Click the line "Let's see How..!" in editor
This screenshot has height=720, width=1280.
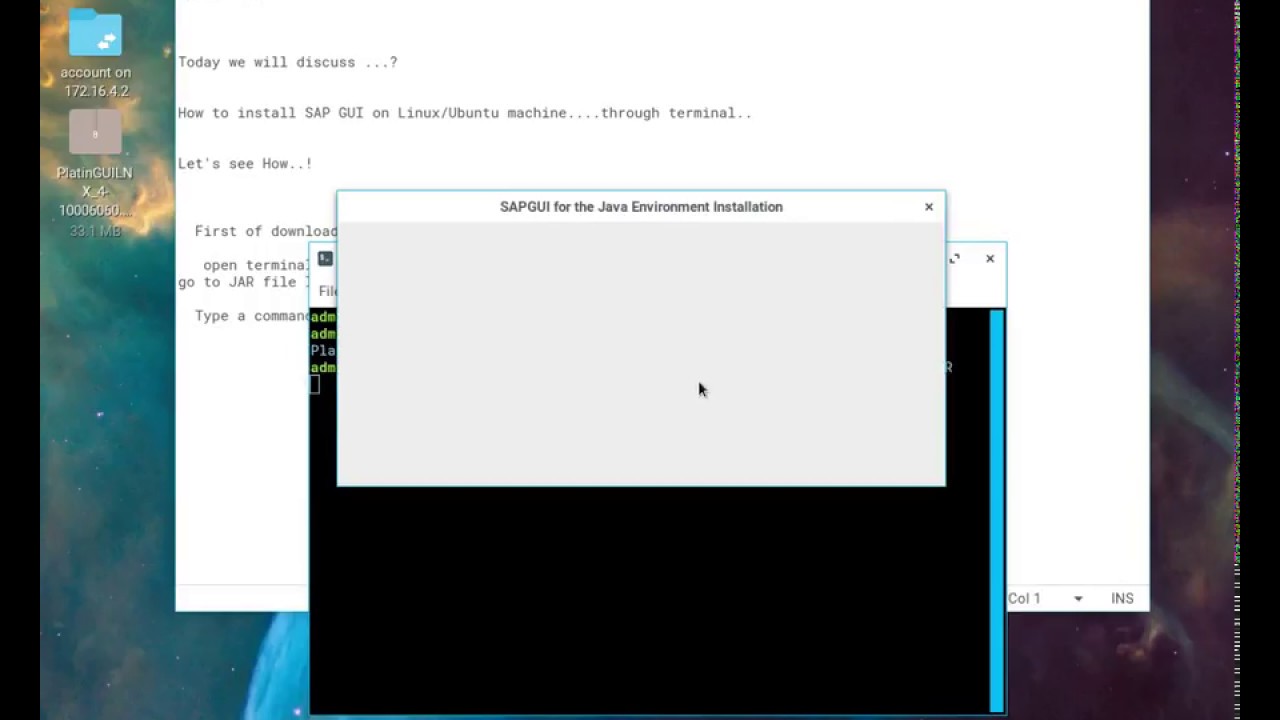[245, 164]
